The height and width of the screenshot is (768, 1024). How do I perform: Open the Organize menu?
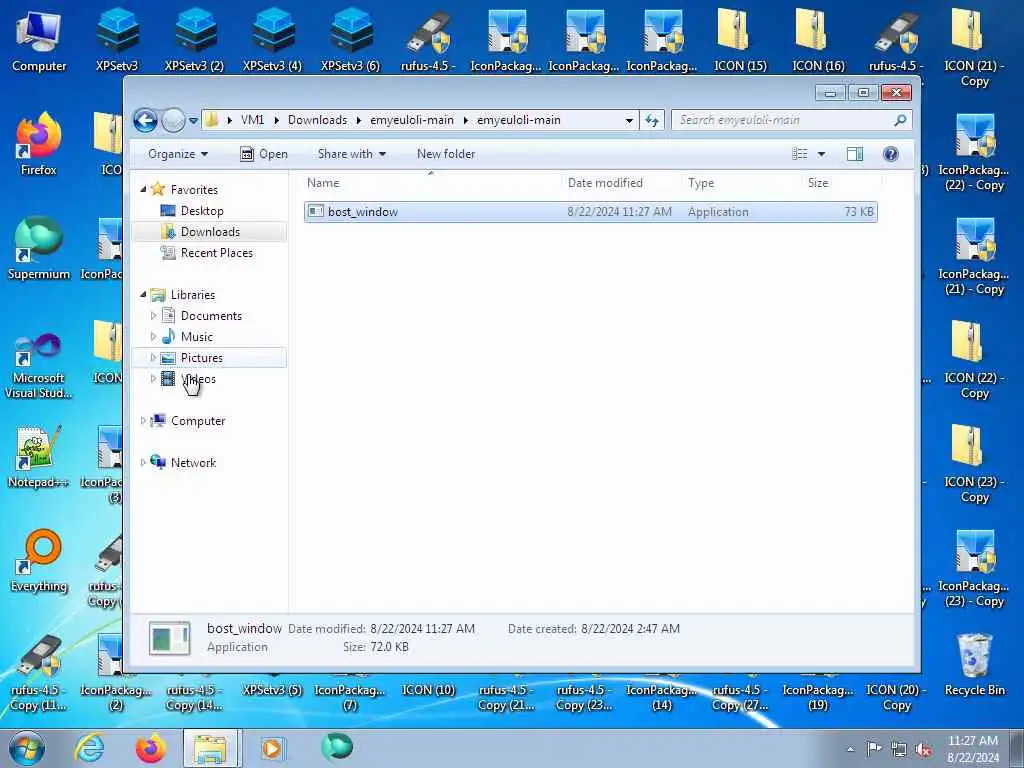click(178, 154)
